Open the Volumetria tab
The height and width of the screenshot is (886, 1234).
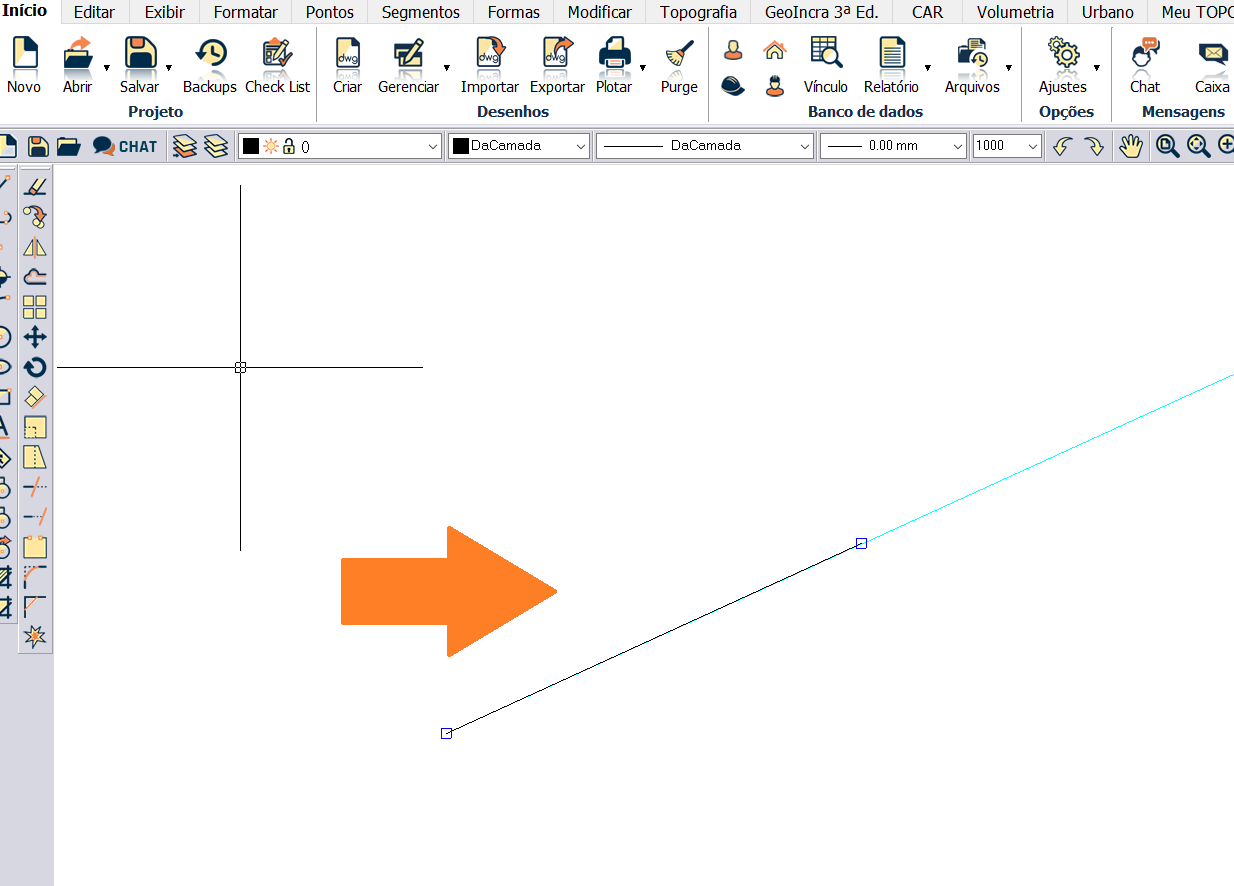click(1015, 12)
